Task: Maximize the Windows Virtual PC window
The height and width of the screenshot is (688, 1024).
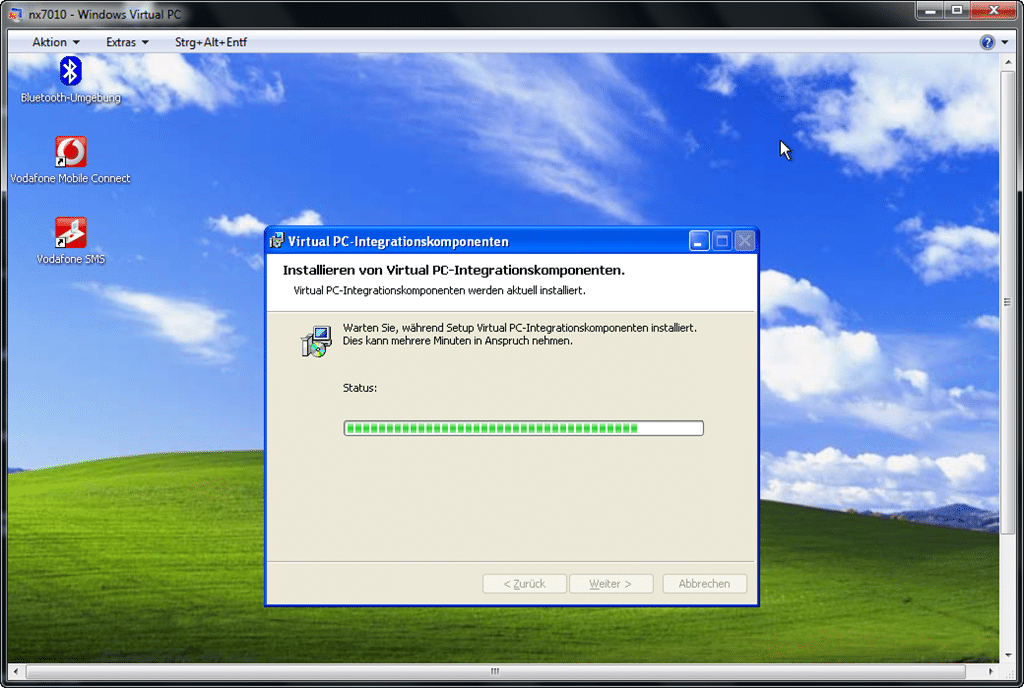Action: coord(957,10)
